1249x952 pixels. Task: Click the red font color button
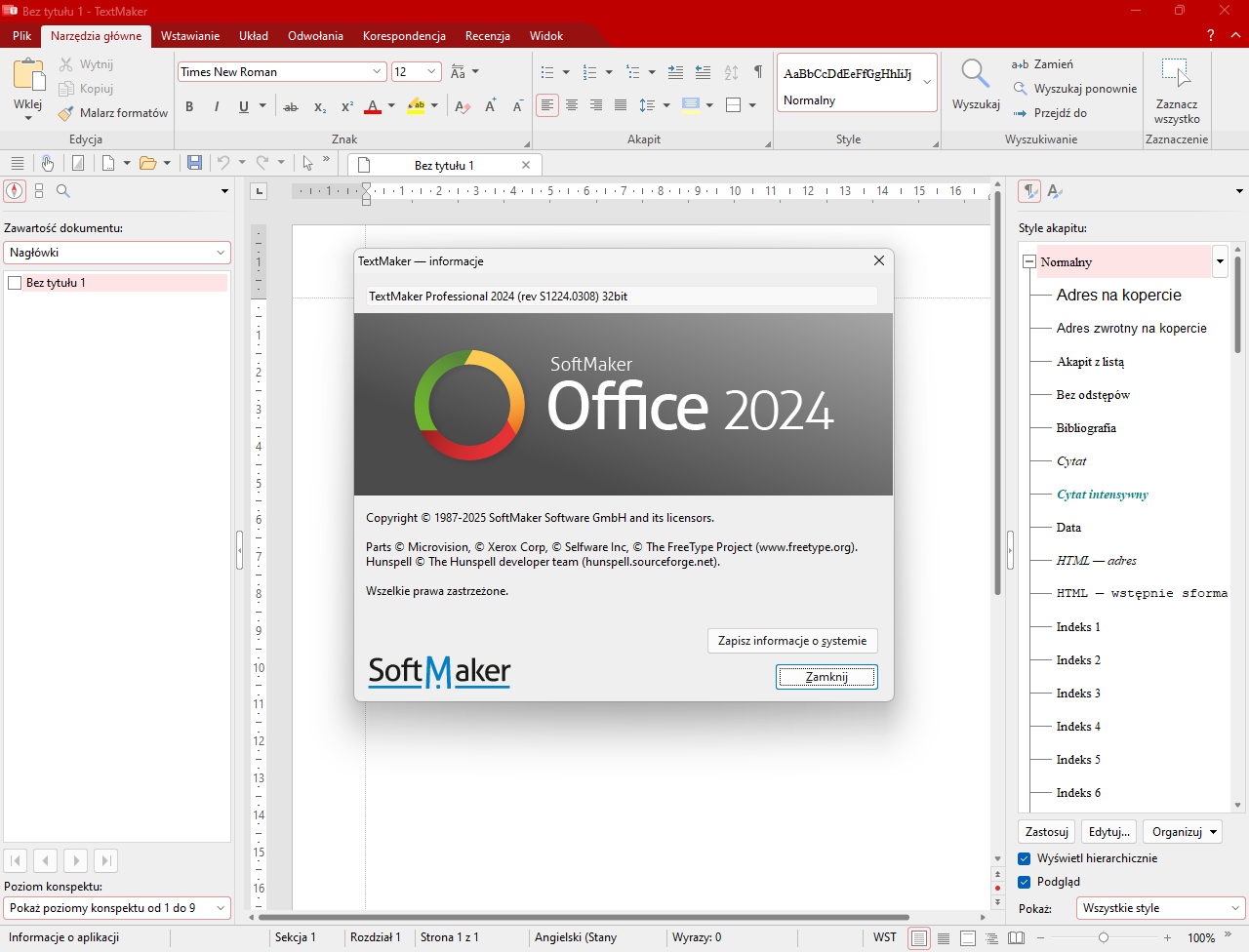tap(373, 106)
